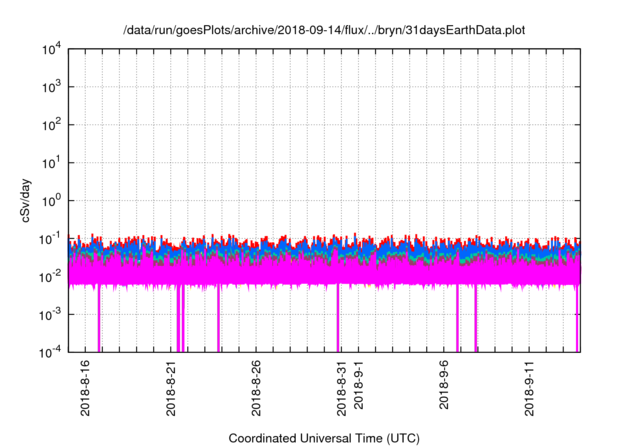640x448 pixels.
Task: Select the 2018-9-11 date tick label
Action: pos(529,388)
